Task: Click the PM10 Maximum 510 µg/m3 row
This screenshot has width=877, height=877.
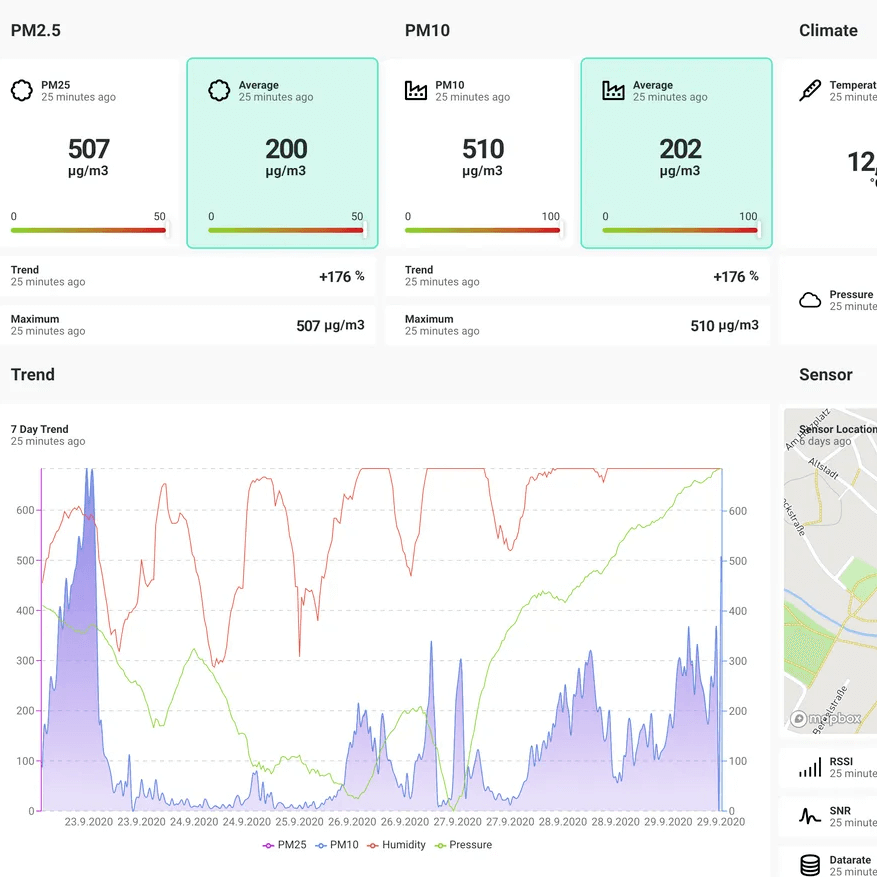Action: (582, 325)
